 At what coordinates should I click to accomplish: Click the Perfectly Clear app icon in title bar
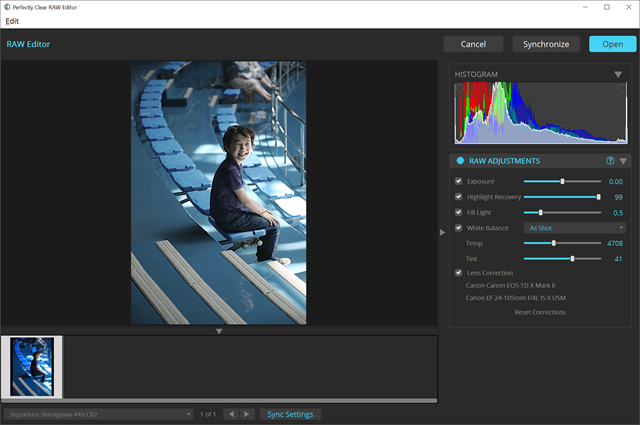point(7,7)
